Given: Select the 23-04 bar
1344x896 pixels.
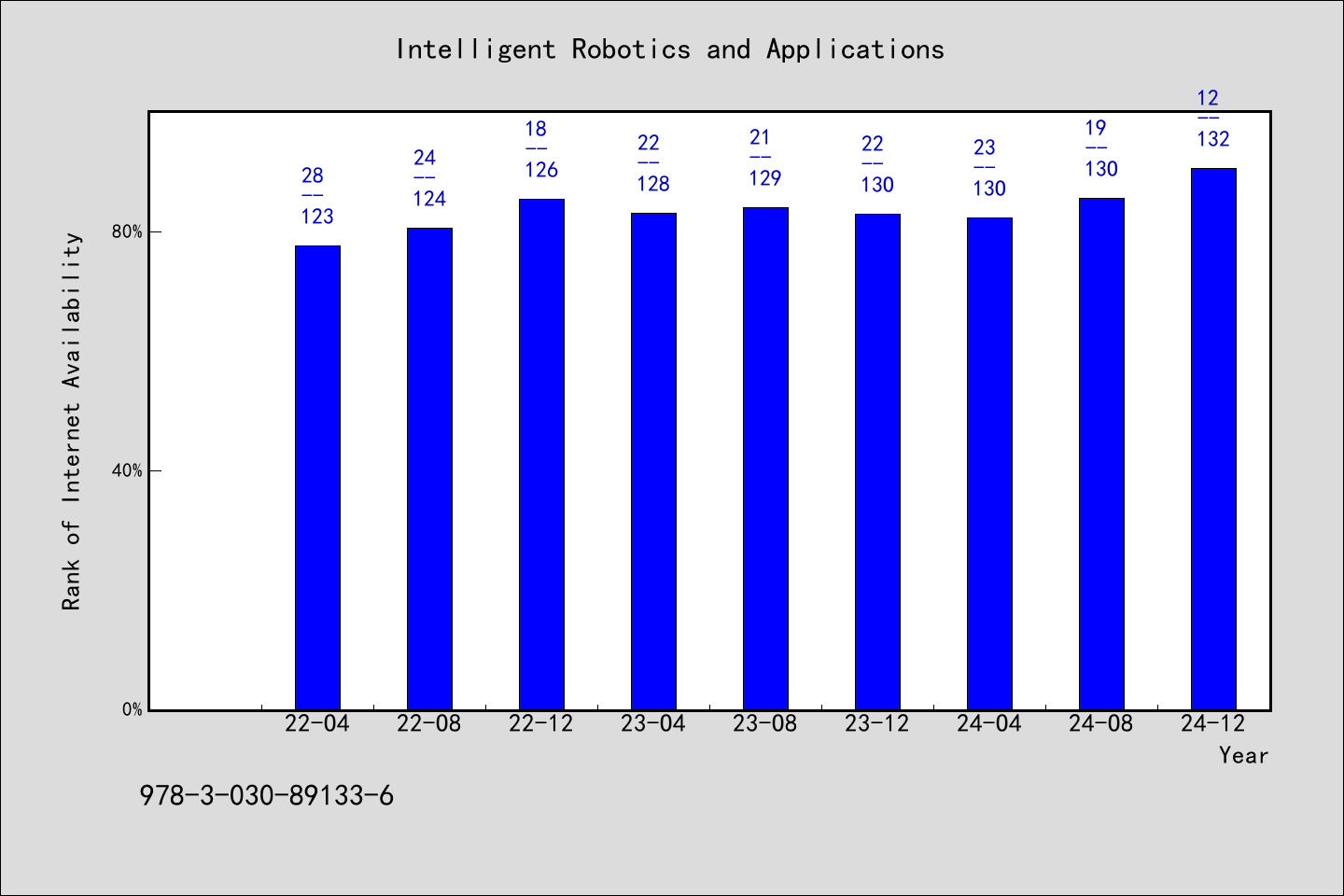Looking at the screenshot, I should [x=653, y=461].
